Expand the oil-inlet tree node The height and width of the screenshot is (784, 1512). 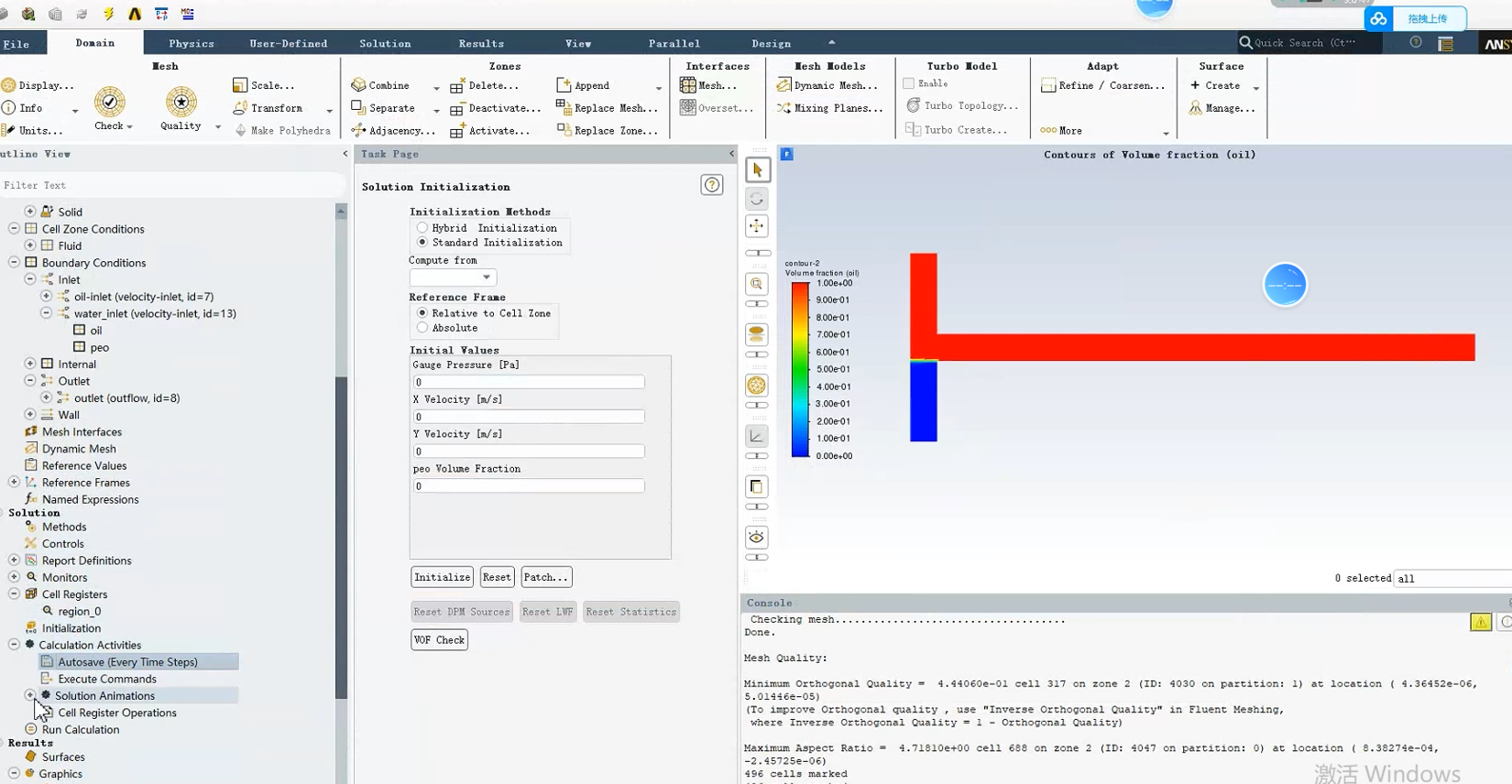[46, 297]
